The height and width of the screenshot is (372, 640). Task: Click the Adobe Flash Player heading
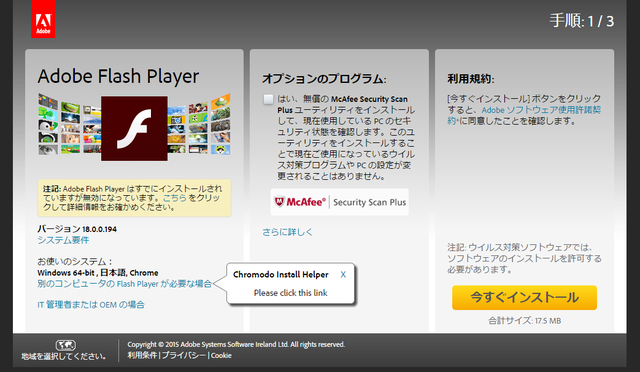118,76
